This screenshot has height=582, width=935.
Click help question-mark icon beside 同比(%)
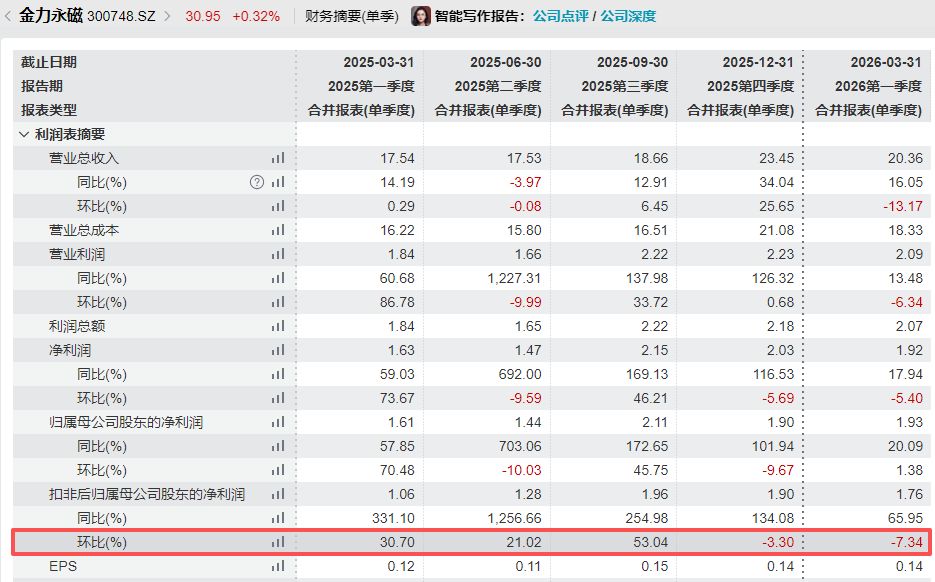click(x=256, y=182)
